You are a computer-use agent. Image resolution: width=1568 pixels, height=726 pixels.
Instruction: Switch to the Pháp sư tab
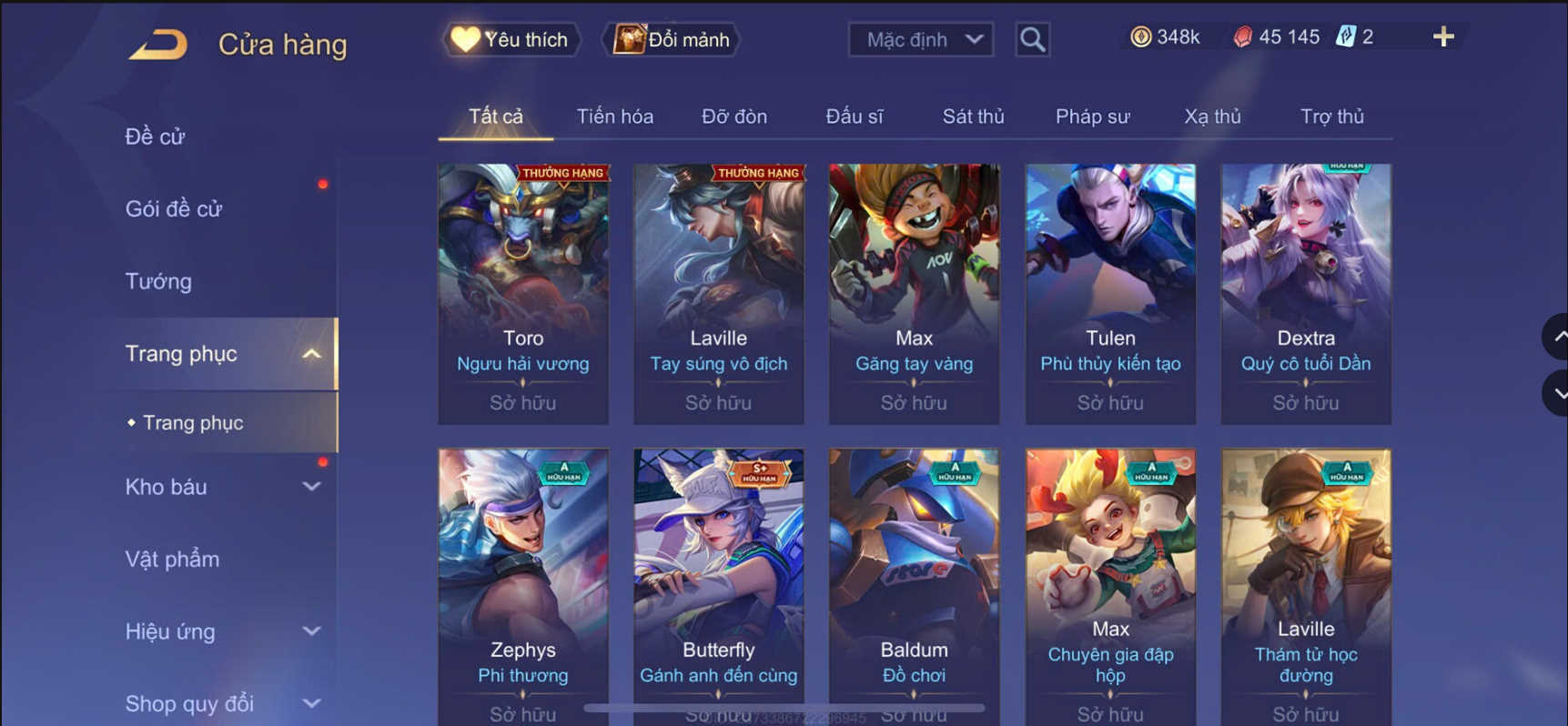1092,116
